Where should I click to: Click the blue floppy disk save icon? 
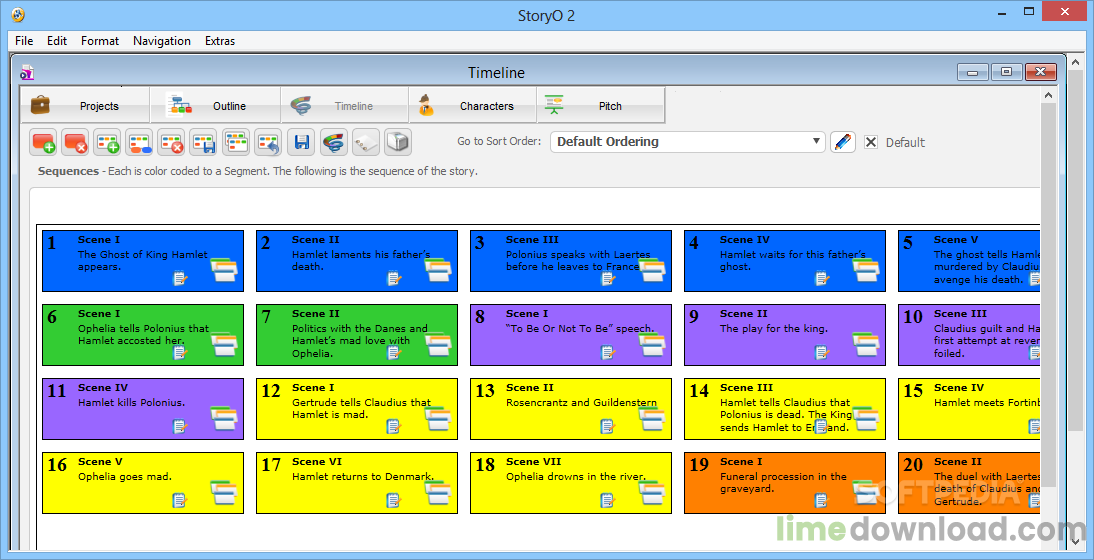[302, 142]
